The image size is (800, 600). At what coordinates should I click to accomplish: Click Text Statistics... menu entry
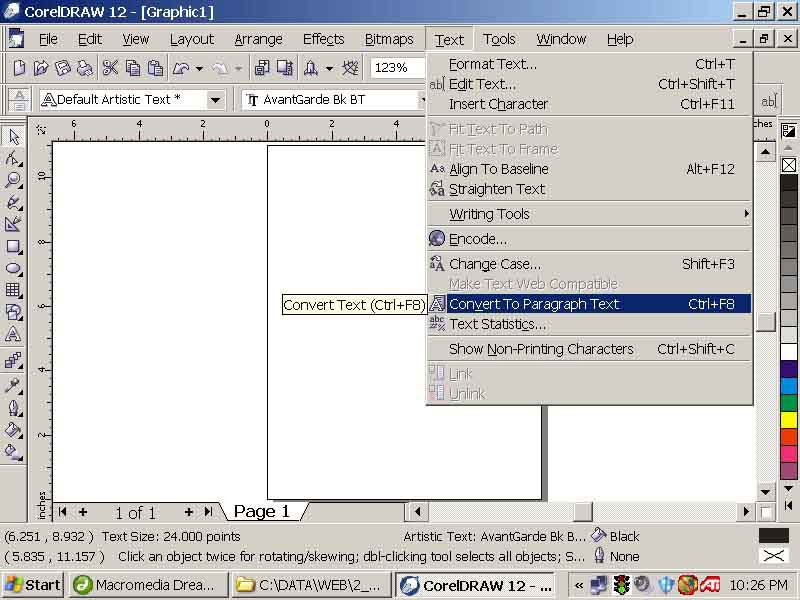pyautogui.click(x=590, y=324)
